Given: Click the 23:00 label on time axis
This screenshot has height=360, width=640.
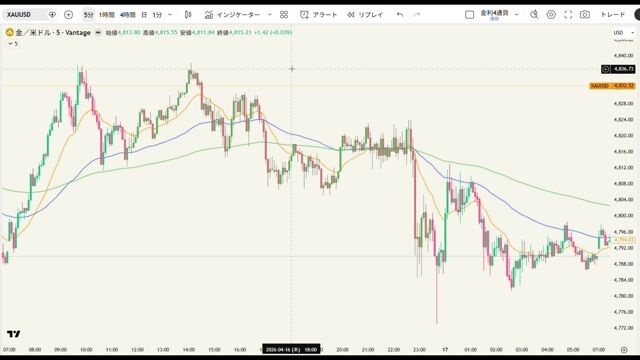Looking at the screenshot, I should click(419, 350).
